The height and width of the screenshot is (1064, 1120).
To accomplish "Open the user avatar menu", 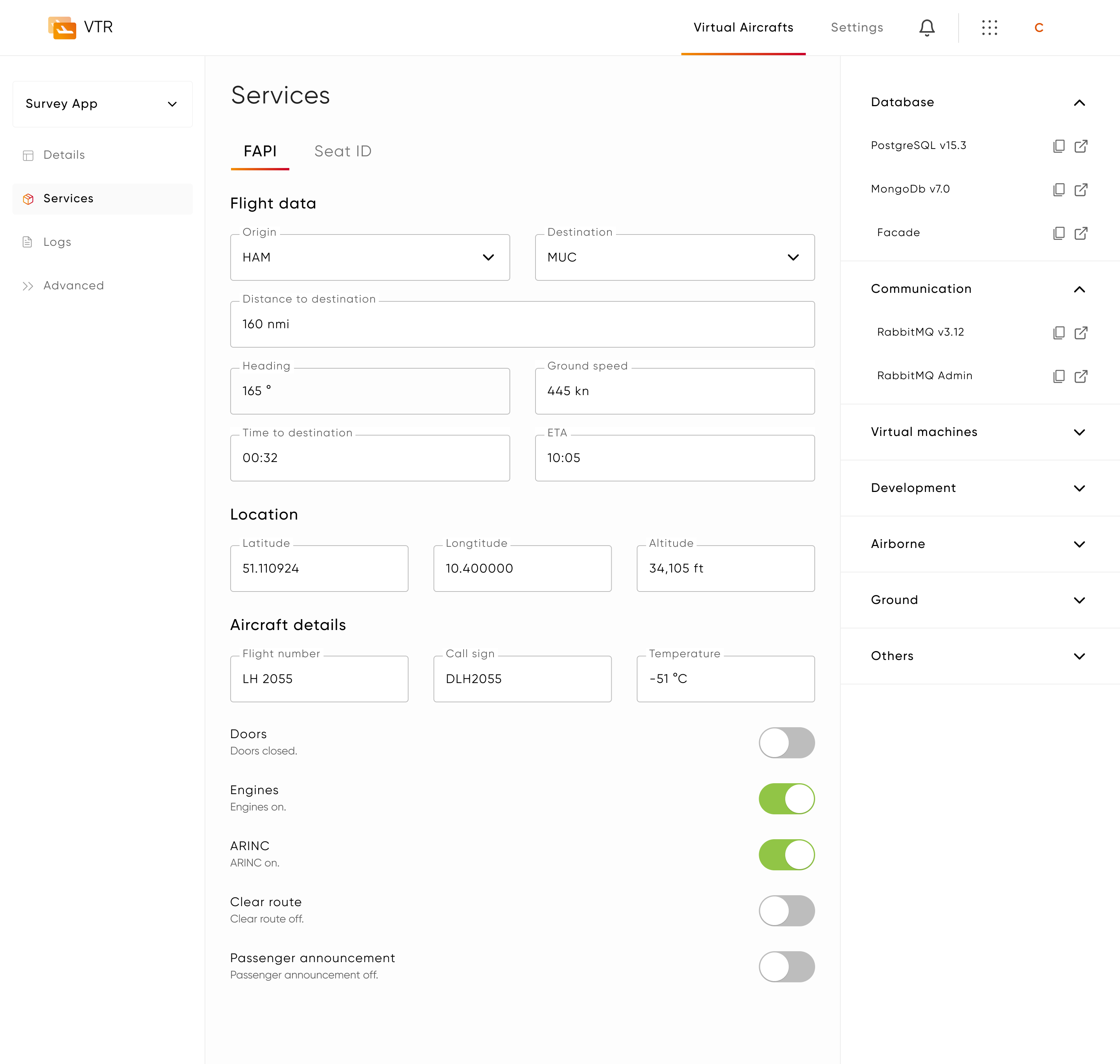I will [1039, 27].
